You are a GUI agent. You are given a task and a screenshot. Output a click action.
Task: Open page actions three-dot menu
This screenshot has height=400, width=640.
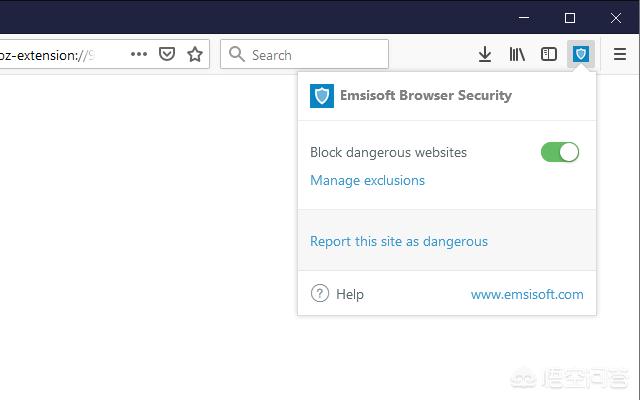point(139,54)
